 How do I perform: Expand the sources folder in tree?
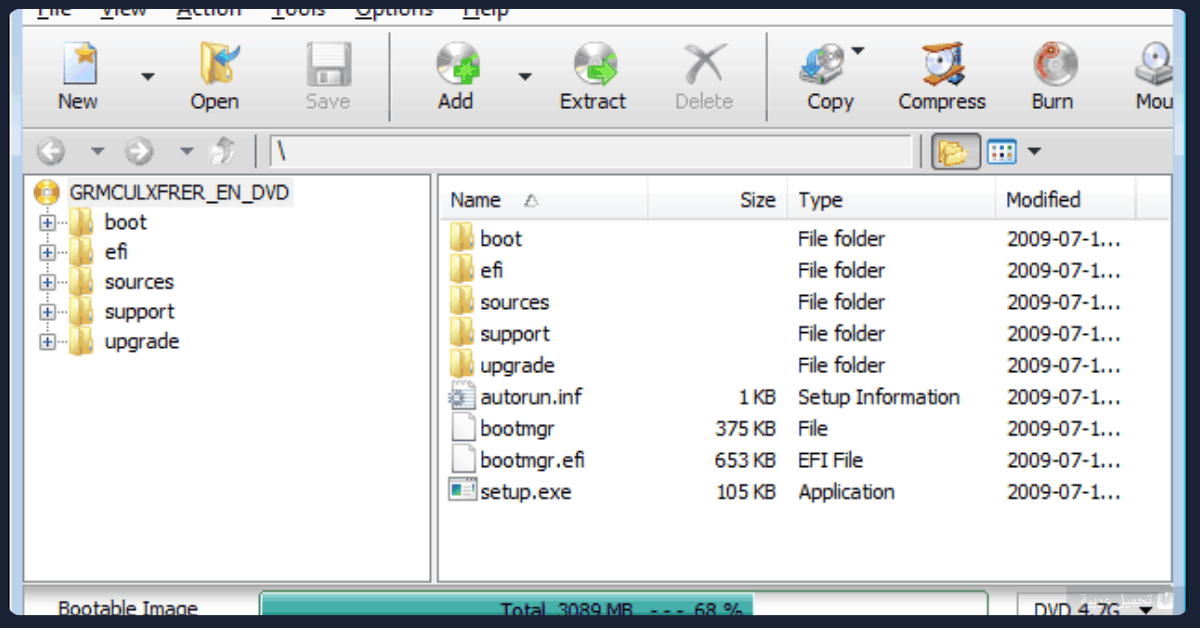coord(47,283)
